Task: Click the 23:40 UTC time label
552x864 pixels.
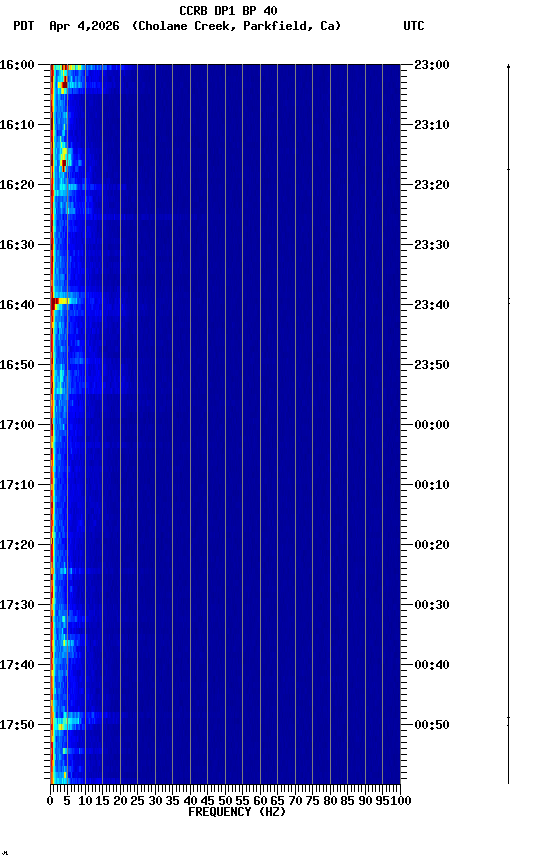Action: click(x=432, y=305)
